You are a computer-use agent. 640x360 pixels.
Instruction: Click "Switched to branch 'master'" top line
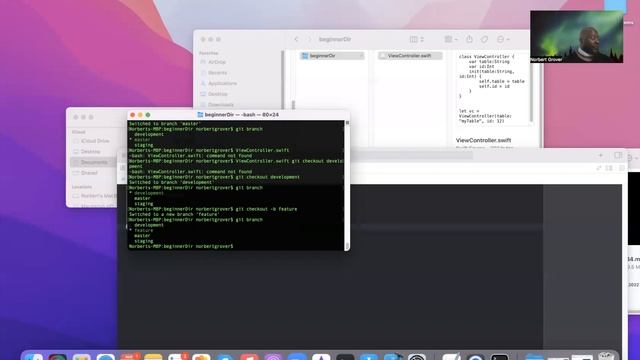pos(165,124)
